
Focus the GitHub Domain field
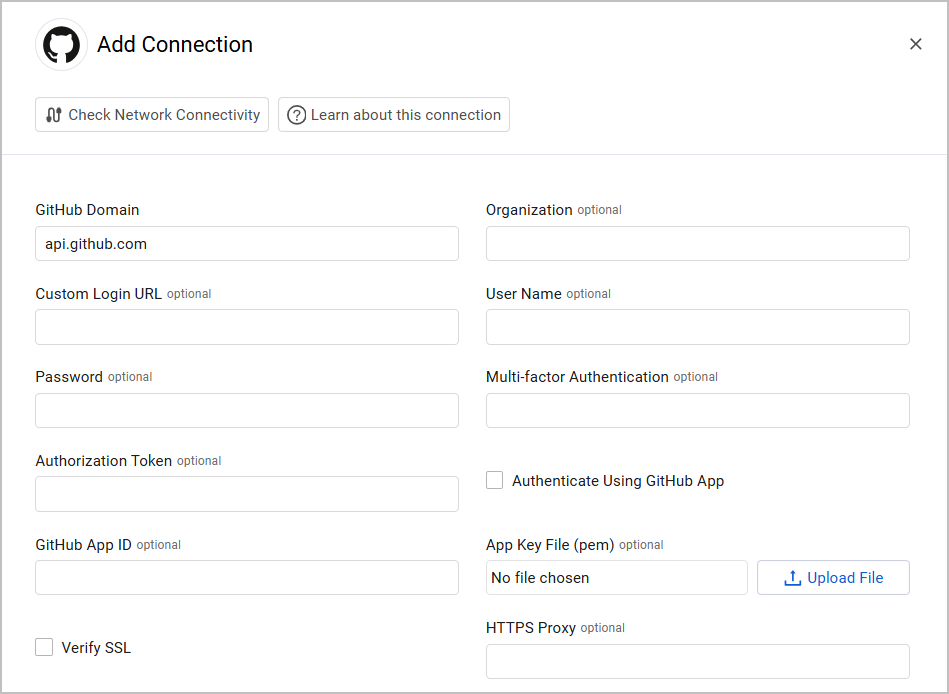pos(247,244)
